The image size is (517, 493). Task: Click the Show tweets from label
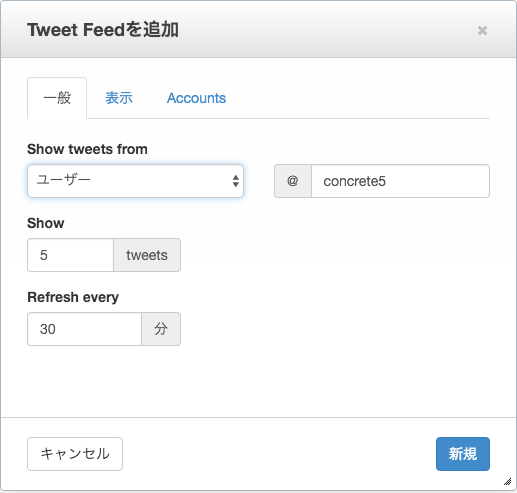click(x=87, y=149)
